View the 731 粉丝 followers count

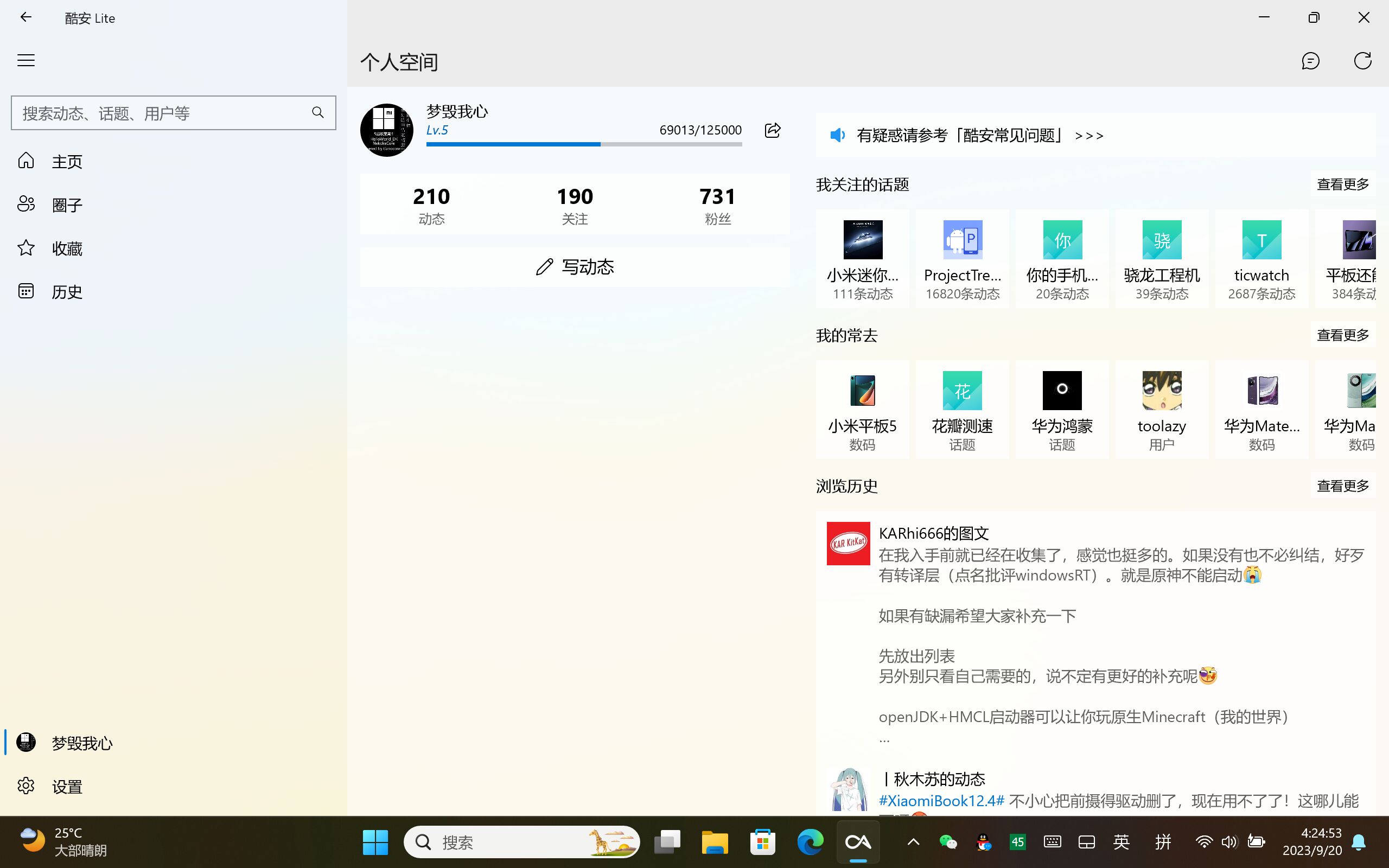pyautogui.click(x=717, y=205)
